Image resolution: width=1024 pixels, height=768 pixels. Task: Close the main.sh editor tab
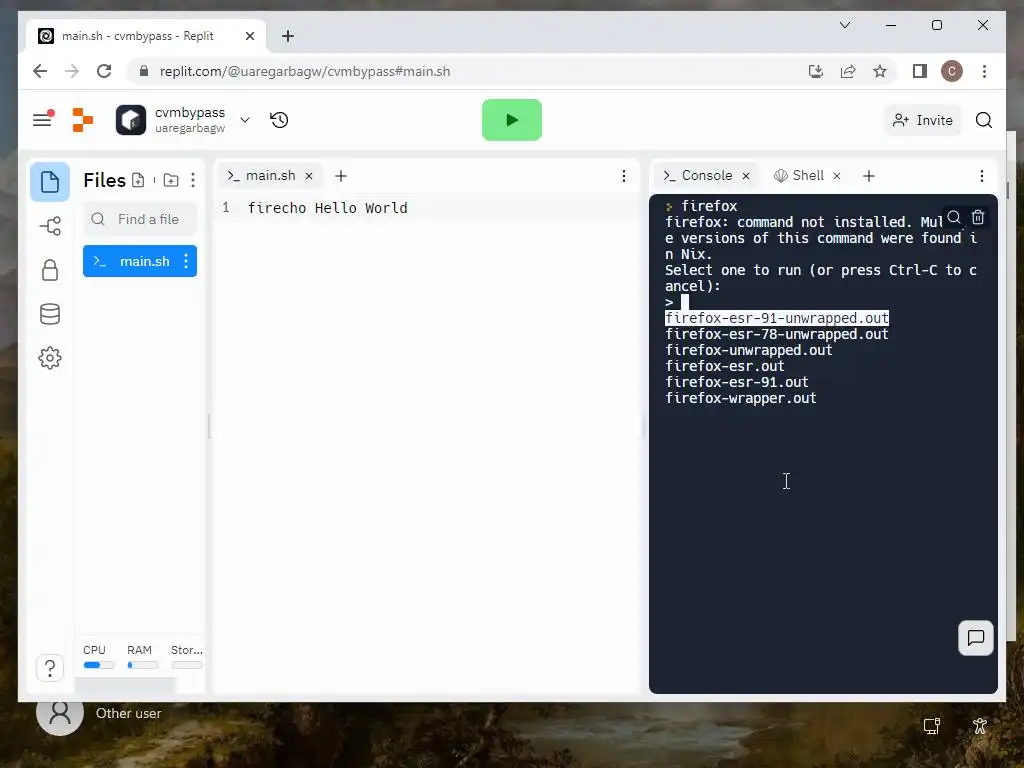pyautogui.click(x=309, y=176)
